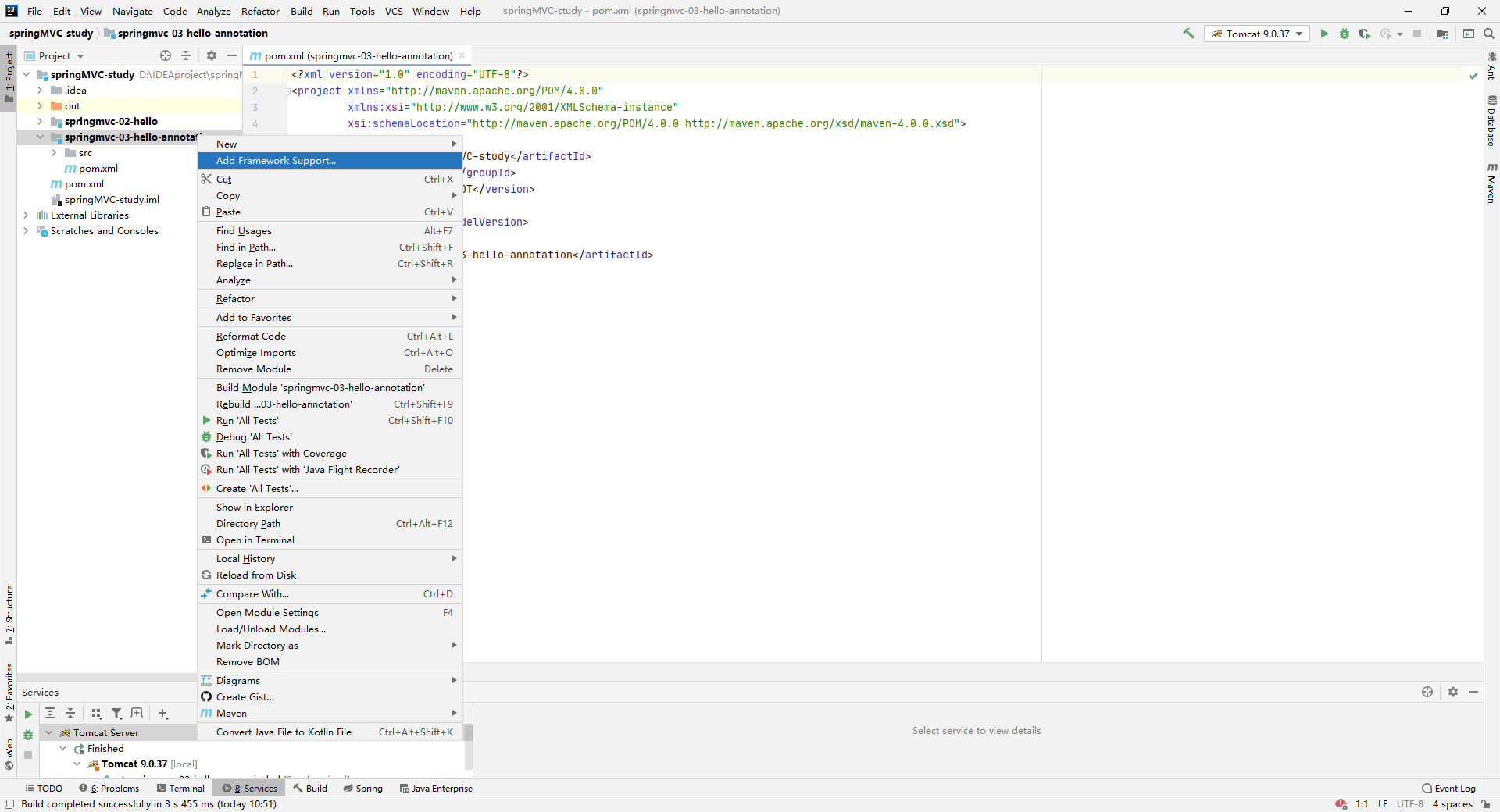Click the springMVC-study breadcrumb
This screenshot has height=812, width=1500.
tap(51, 33)
